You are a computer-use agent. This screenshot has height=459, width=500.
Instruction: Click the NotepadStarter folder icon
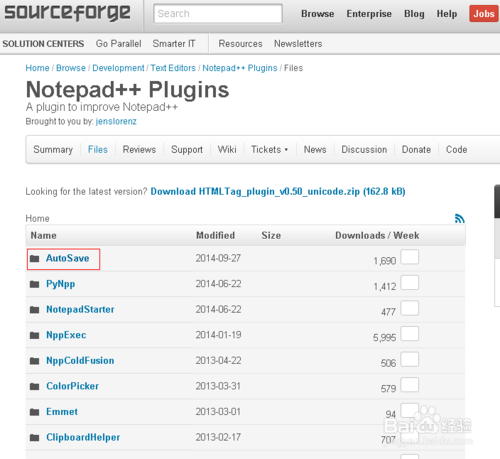tap(35, 310)
